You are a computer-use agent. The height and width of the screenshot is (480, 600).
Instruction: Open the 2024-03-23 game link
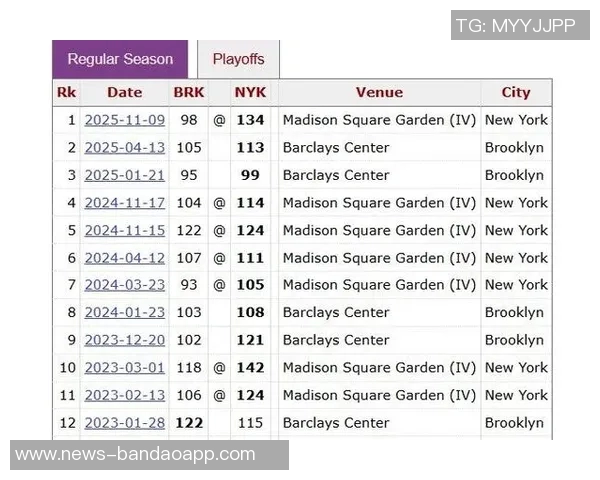point(124,285)
